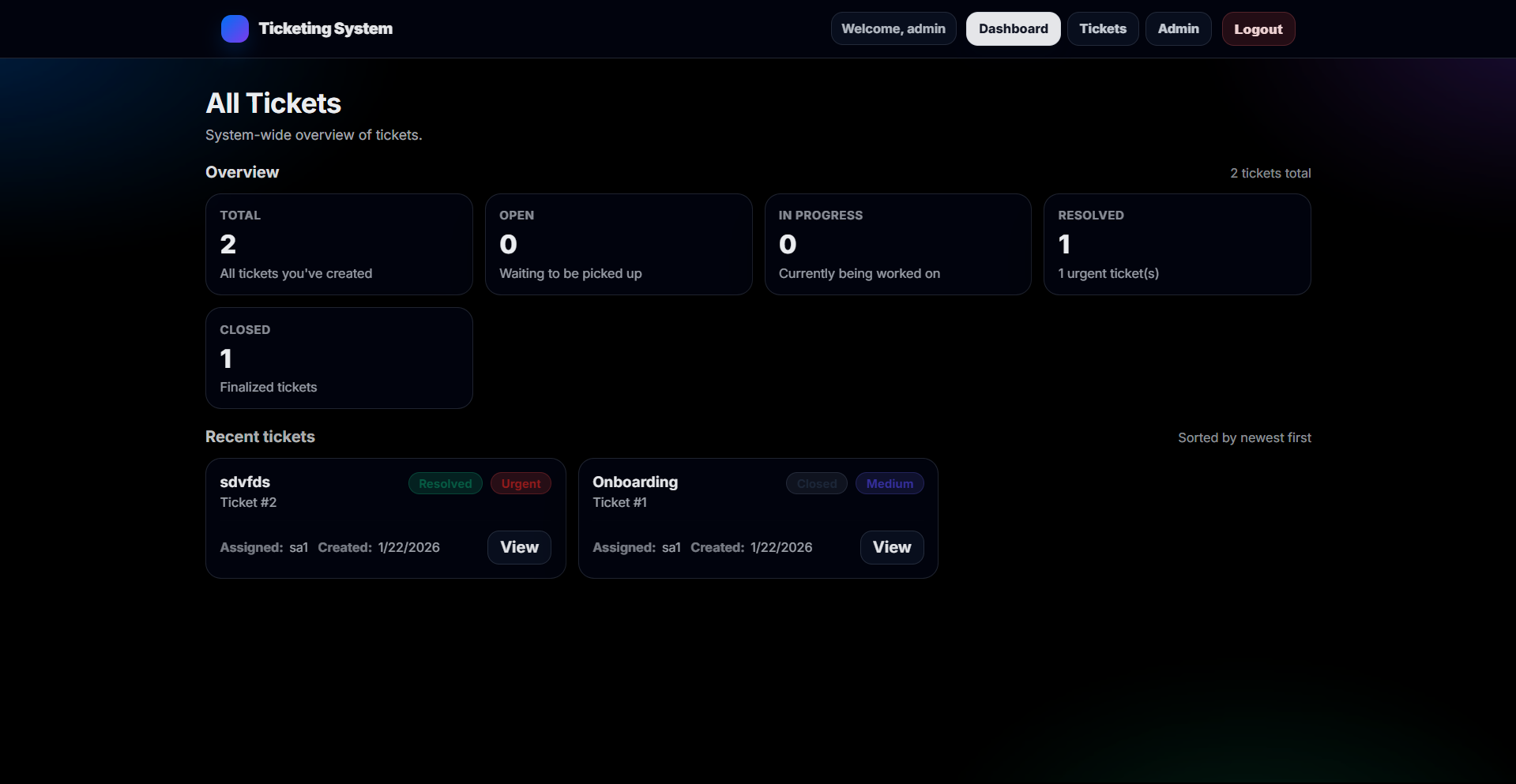Click the Welcome, admin badge
This screenshot has width=1516, height=784.
[x=893, y=28]
